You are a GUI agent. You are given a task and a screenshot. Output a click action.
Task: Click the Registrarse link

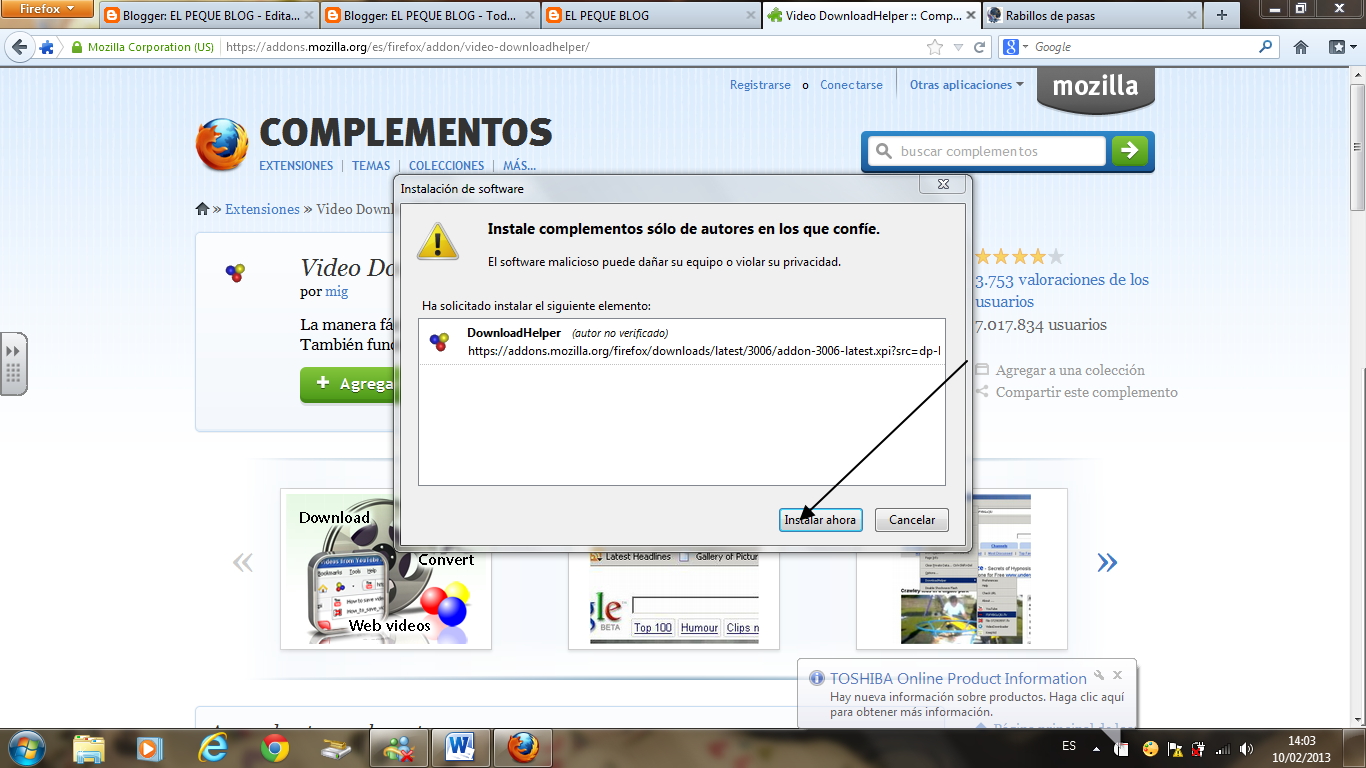[760, 85]
